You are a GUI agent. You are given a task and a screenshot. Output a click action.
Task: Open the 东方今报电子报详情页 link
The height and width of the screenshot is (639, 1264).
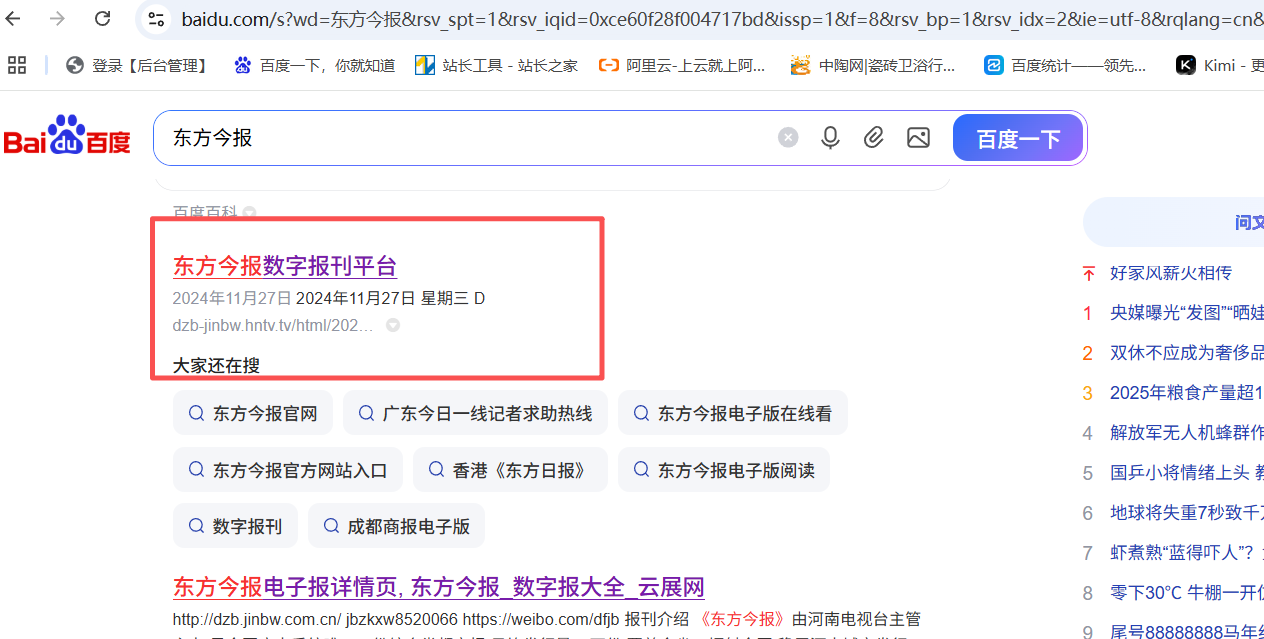437,587
